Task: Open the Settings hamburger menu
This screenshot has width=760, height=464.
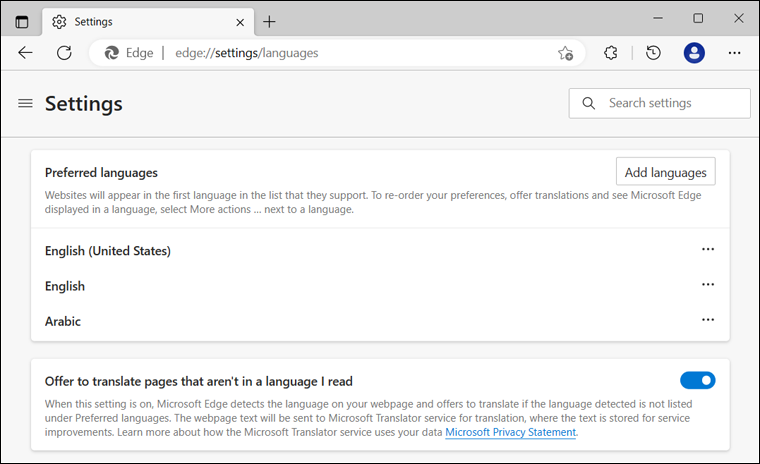Action: coord(25,103)
